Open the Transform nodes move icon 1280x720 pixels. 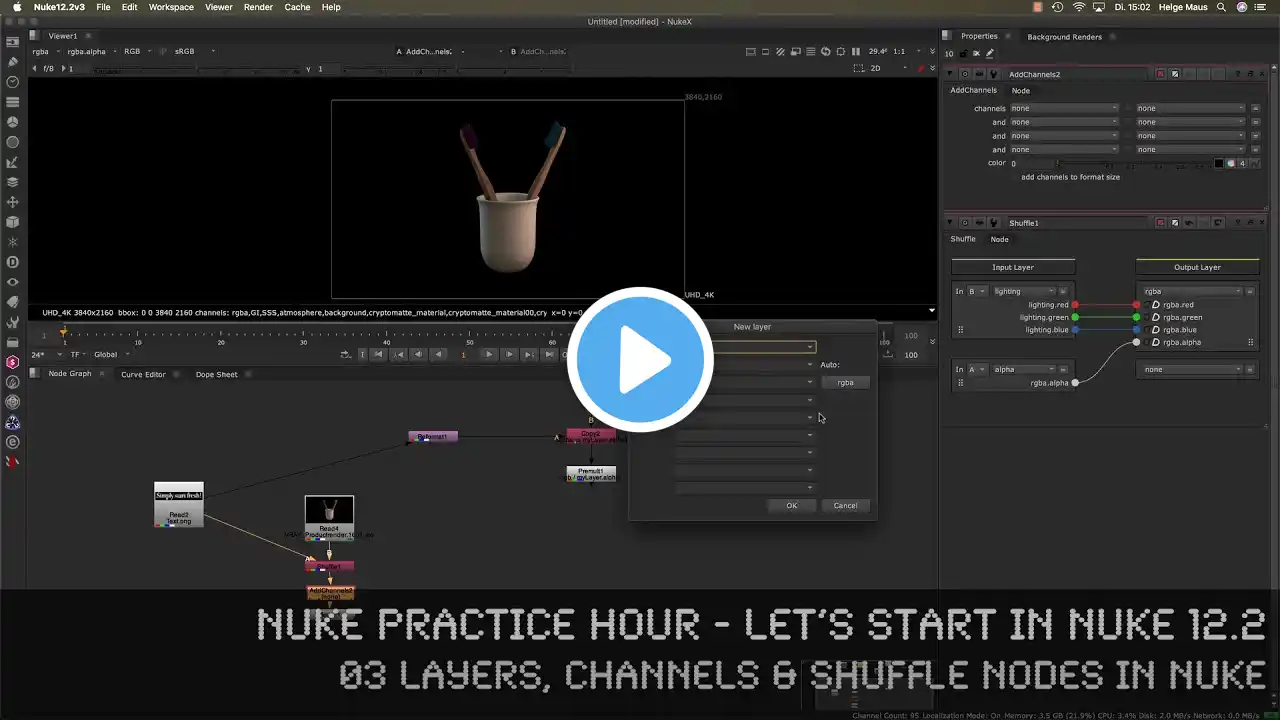click(x=13, y=202)
